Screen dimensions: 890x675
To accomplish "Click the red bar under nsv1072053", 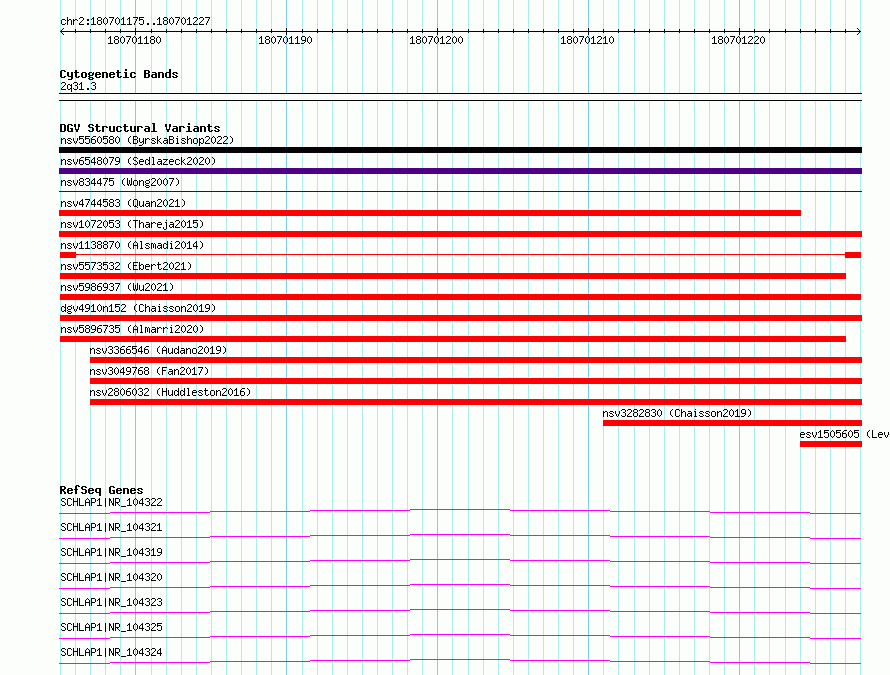I will pyautogui.click(x=460, y=234).
